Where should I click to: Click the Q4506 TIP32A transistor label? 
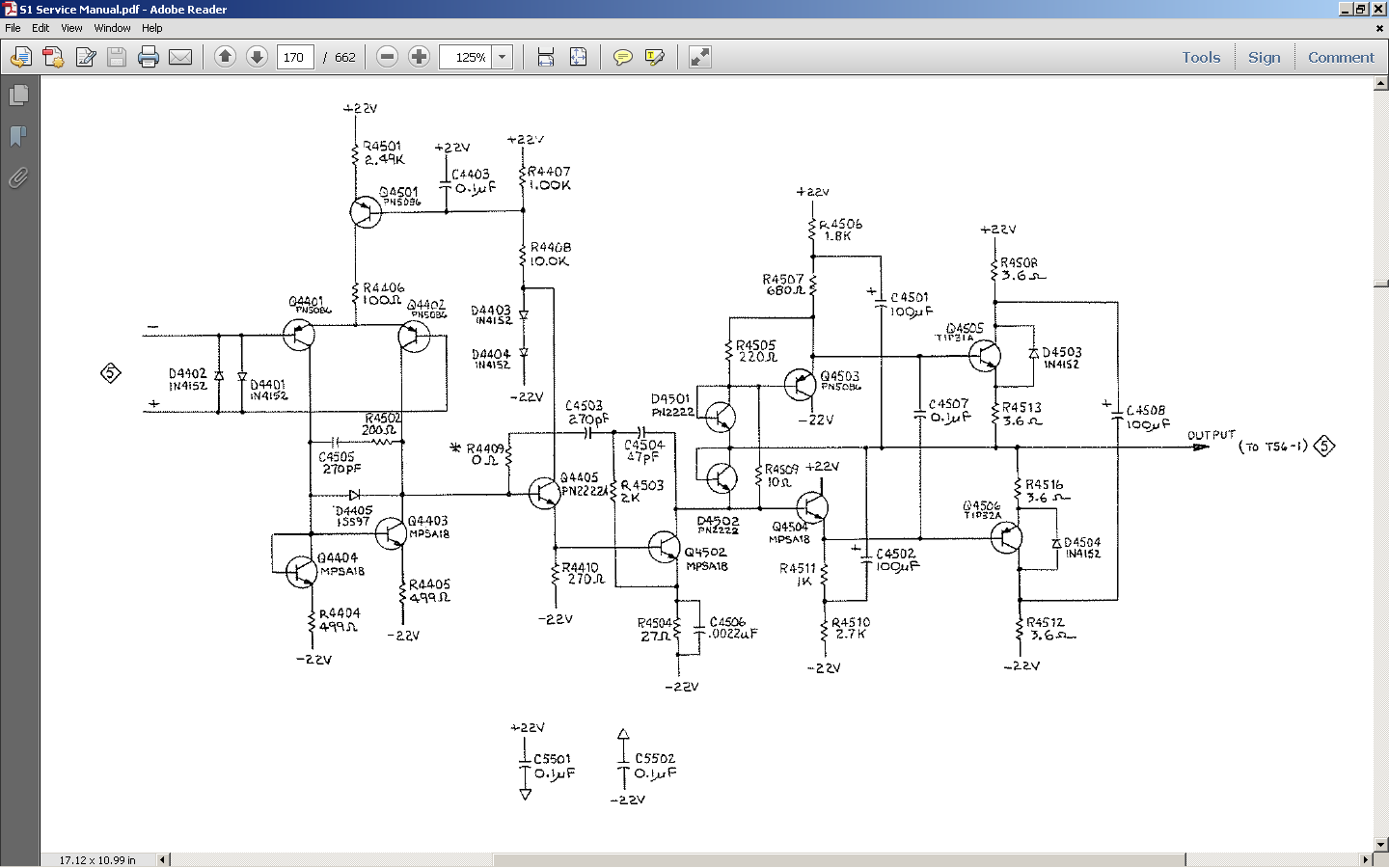[x=982, y=509]
